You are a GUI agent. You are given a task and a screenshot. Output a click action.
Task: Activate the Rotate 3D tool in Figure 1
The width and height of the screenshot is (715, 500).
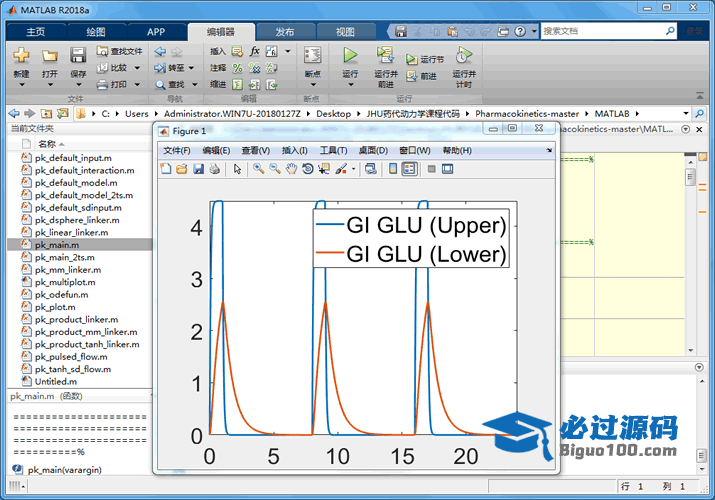pyautogui.click(x=307, y=169)
